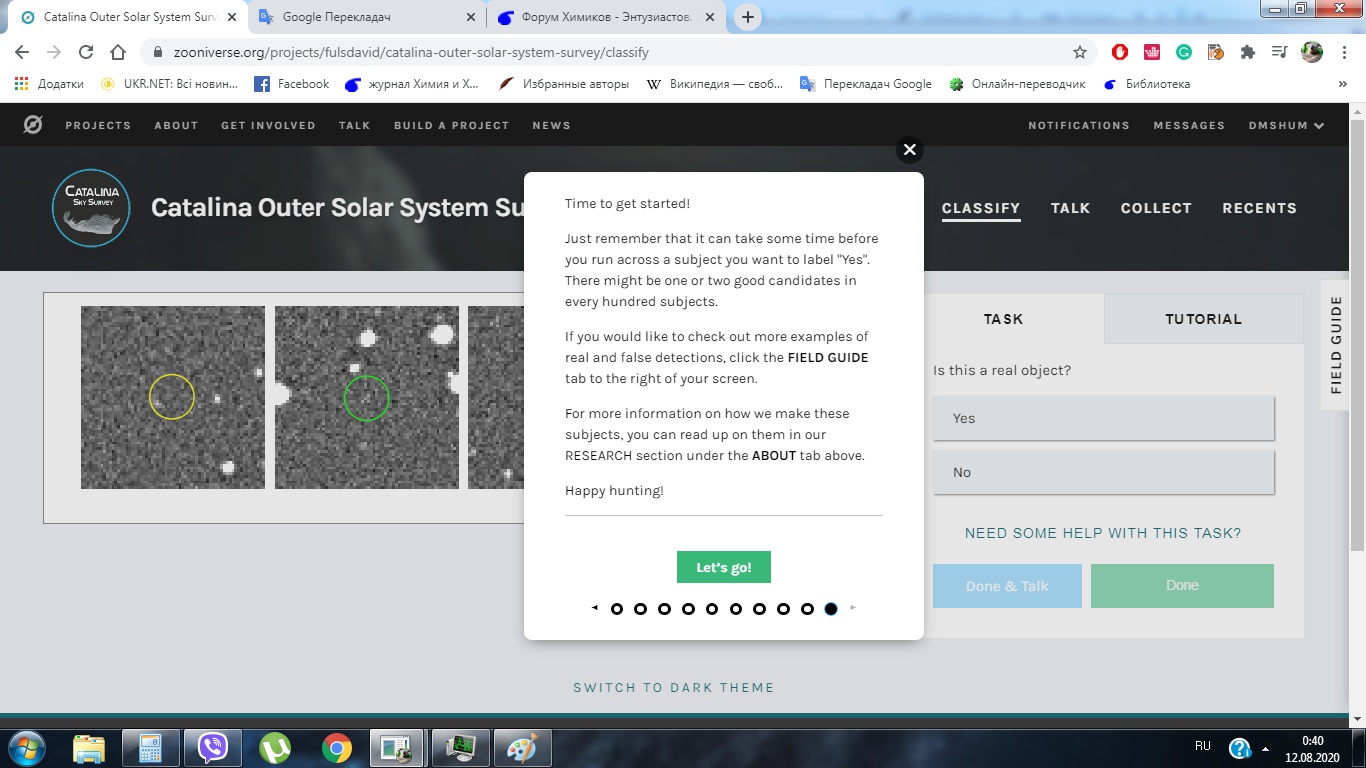Click the Zooniverse logo icon

(33, 125)
